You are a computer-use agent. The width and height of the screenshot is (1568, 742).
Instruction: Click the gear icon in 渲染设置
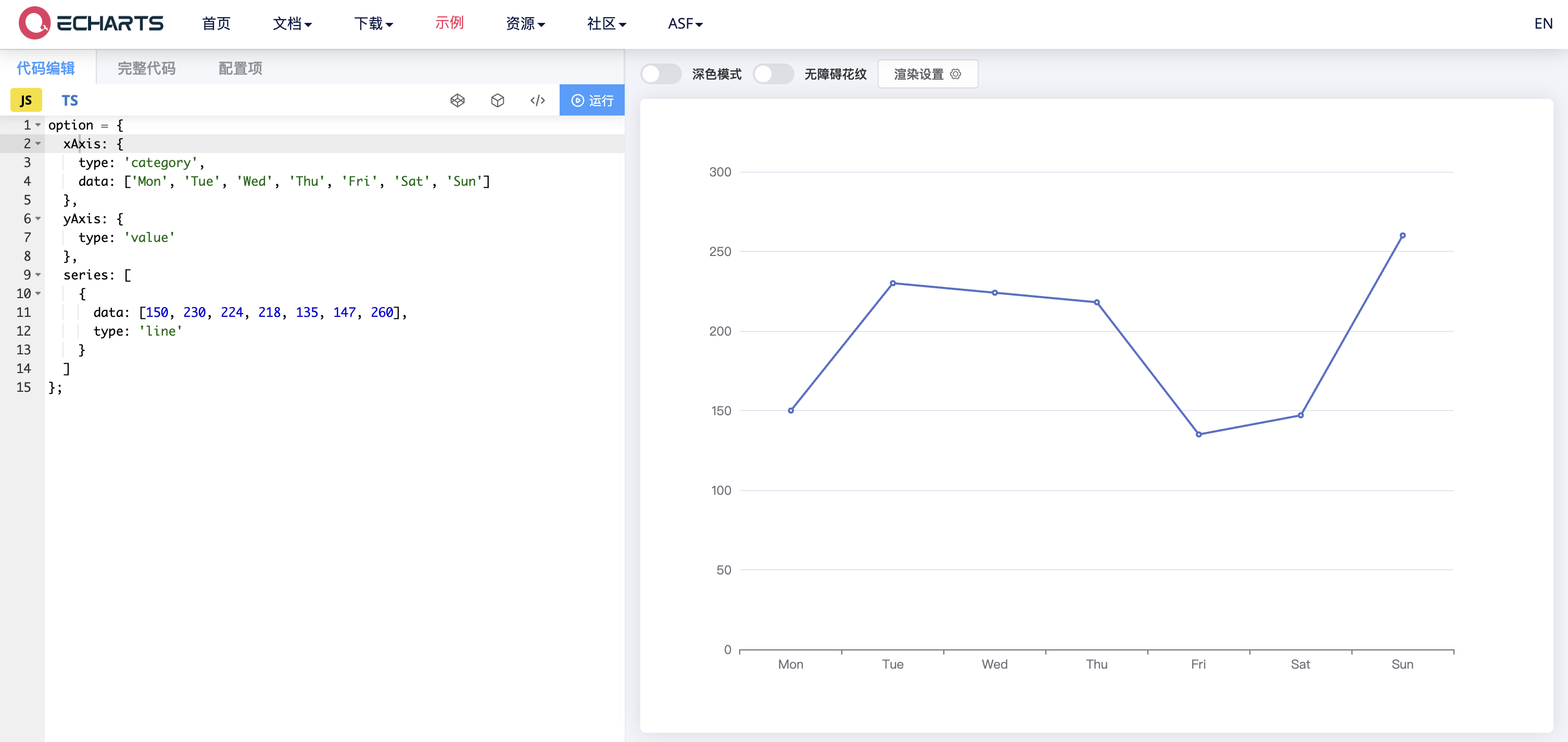point(956,74)
